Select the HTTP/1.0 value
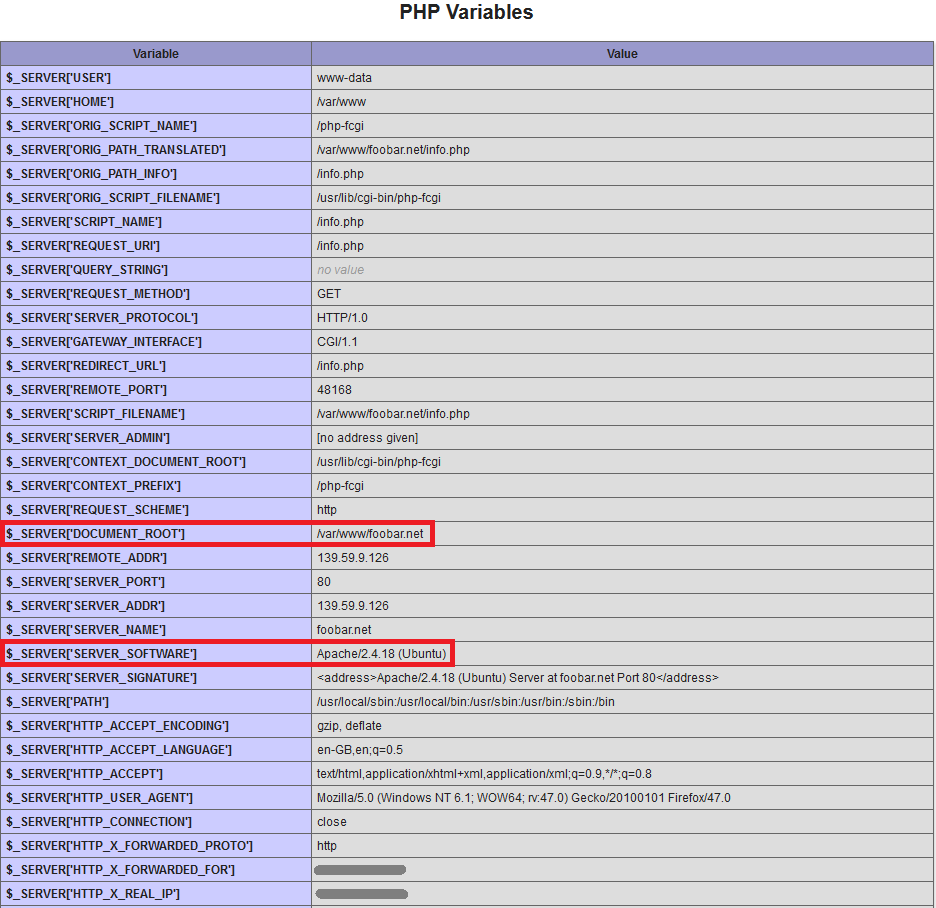The width and height of the screenshot is (936, 908). pos(342,318)
